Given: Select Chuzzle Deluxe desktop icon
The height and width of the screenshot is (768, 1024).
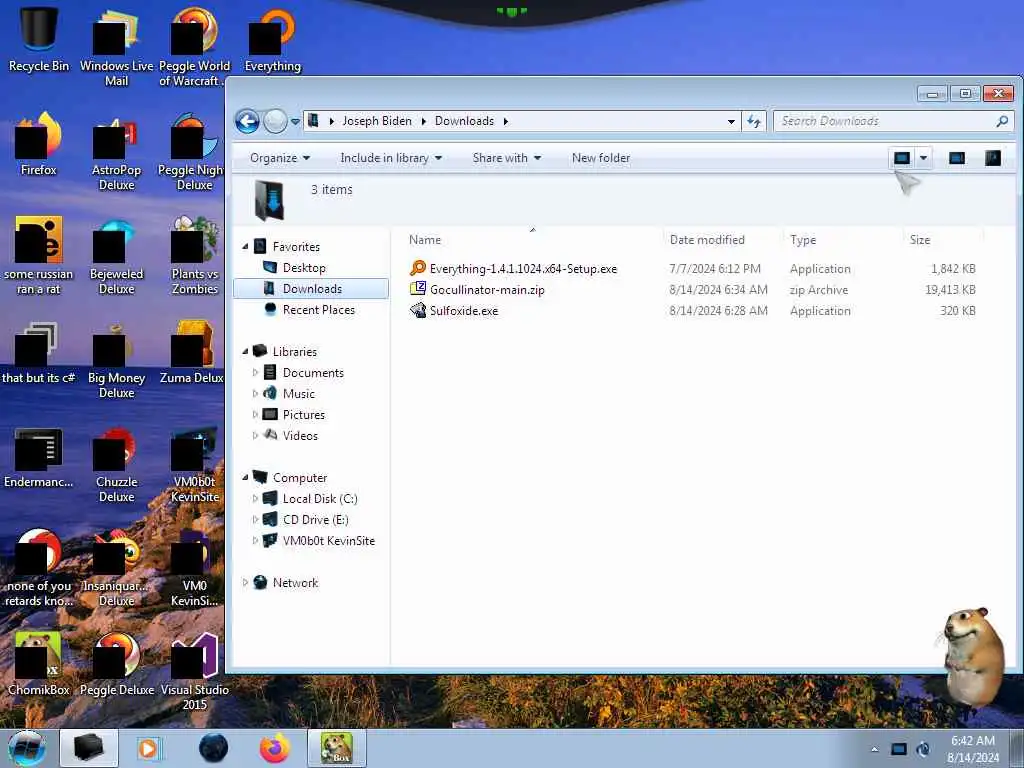Looking at the screenshot, I should [116, 464].
